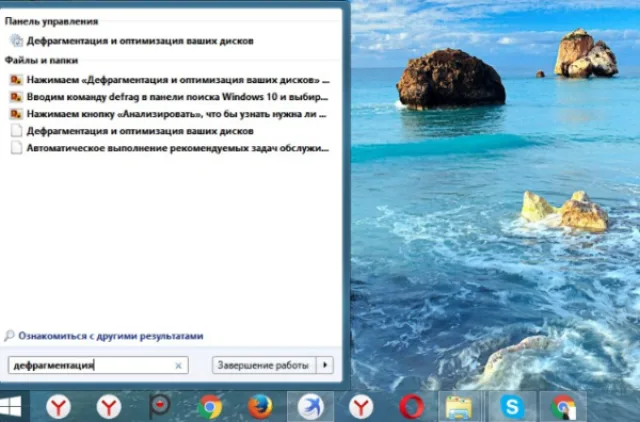Screen dimensions: 640x422
Task: Switch to the blue bird app in taskbar
Action: pos(310,407)
